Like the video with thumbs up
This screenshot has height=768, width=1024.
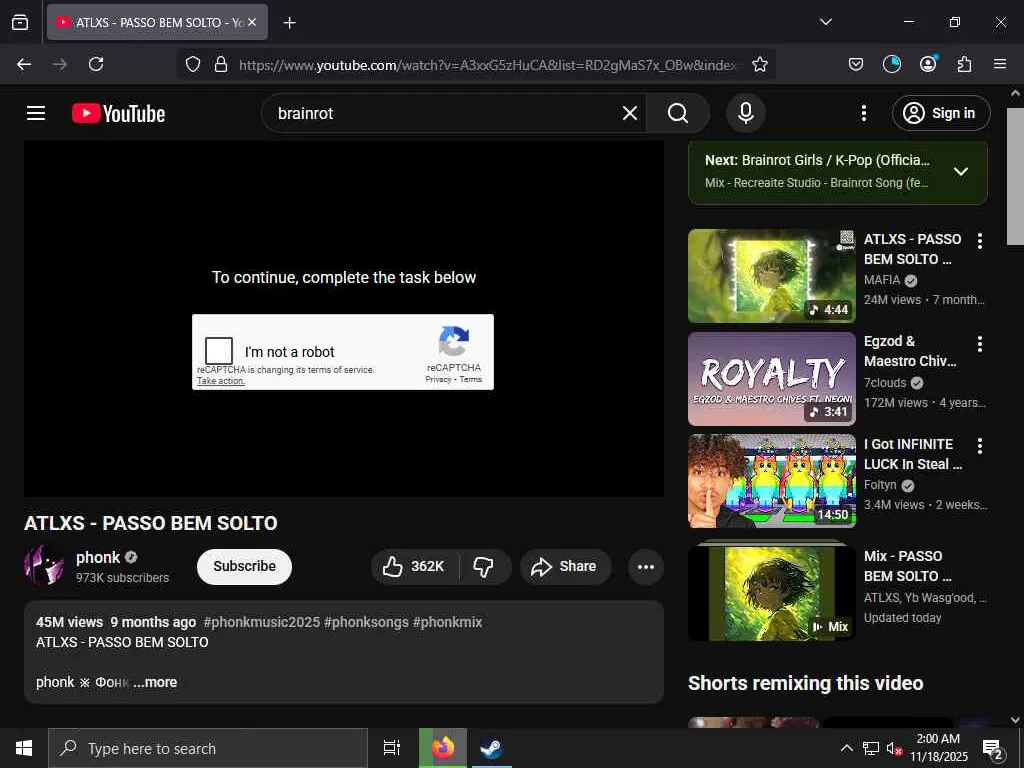pyautogui.click(x=414, y=567)
